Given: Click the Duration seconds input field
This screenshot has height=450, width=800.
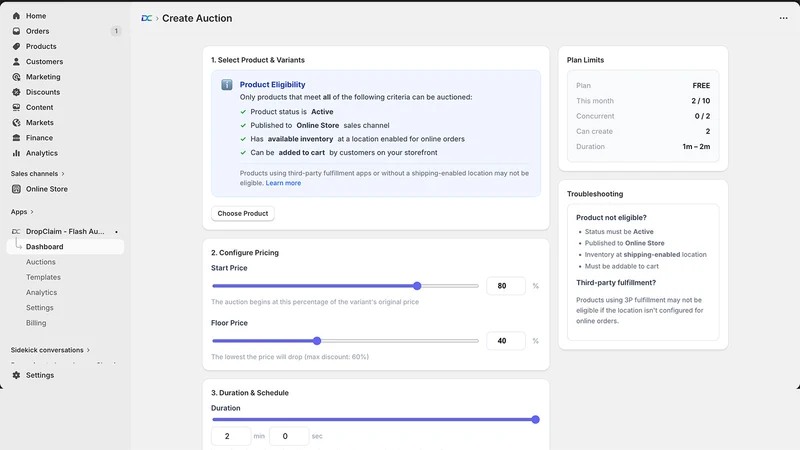Looking at the screenshot, I should [289, 436].
